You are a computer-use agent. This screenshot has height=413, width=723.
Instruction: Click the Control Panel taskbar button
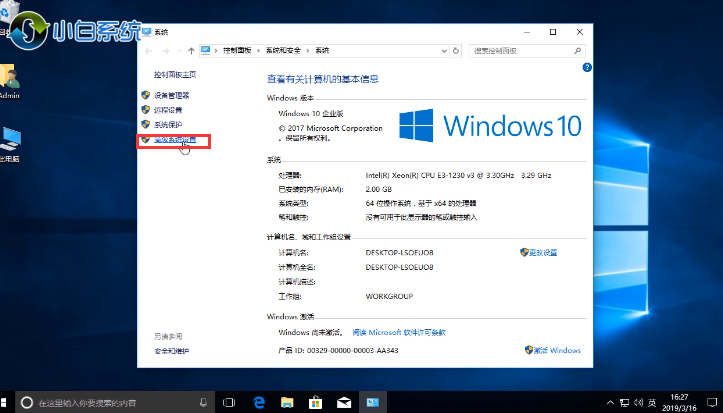pos(373,402)
